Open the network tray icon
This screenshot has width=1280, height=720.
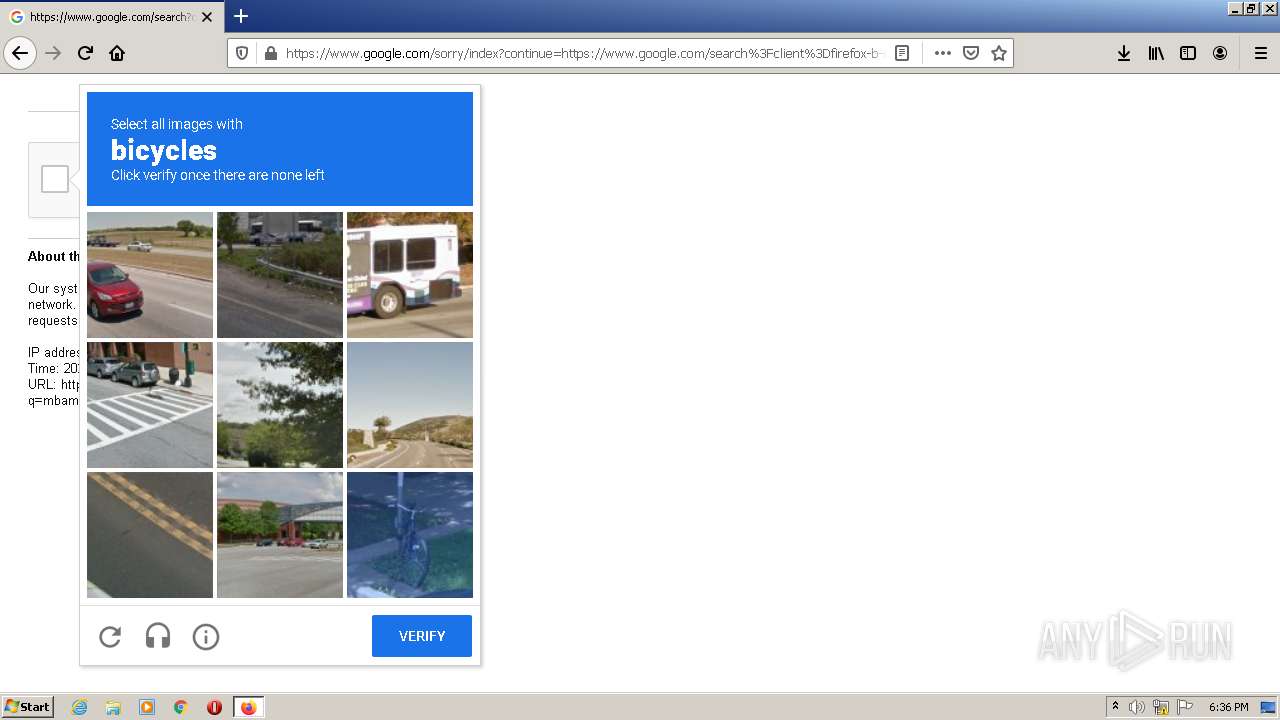(x=1161, y=707)
